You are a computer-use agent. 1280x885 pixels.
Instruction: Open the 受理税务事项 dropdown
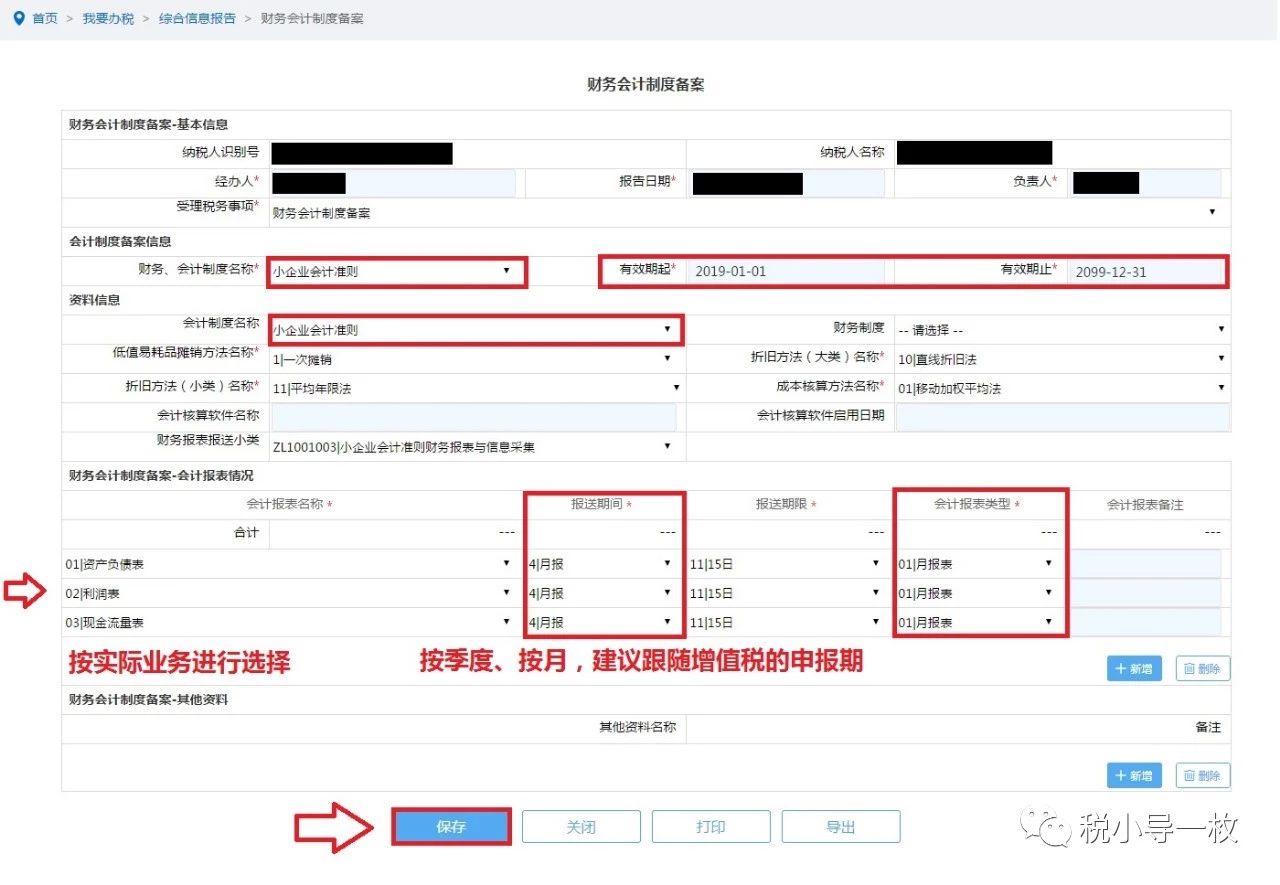point(745,212)
